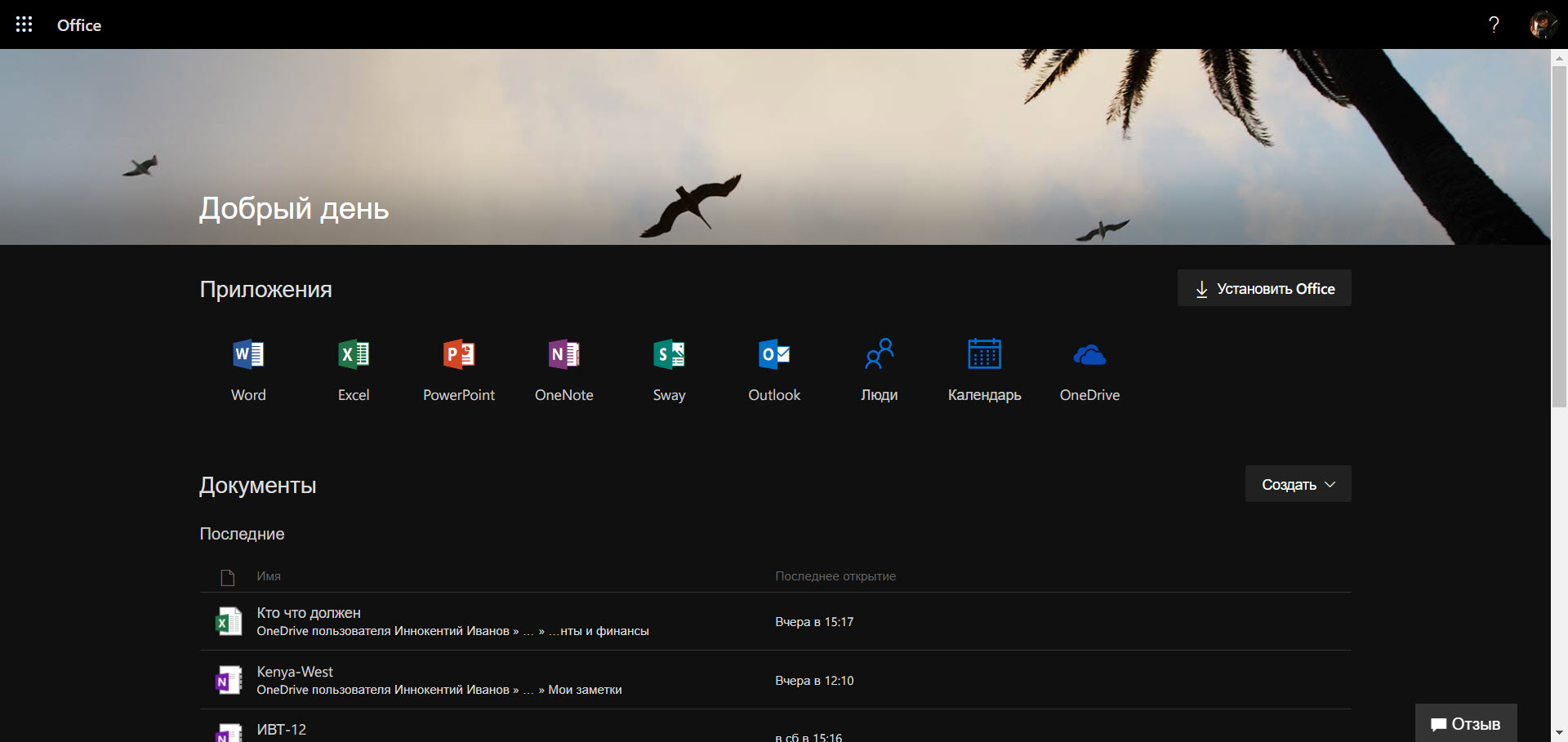This screenshot has width=1568, height=742.
Task: Click the scrollbar up arrow
Action: [1559, 57]
